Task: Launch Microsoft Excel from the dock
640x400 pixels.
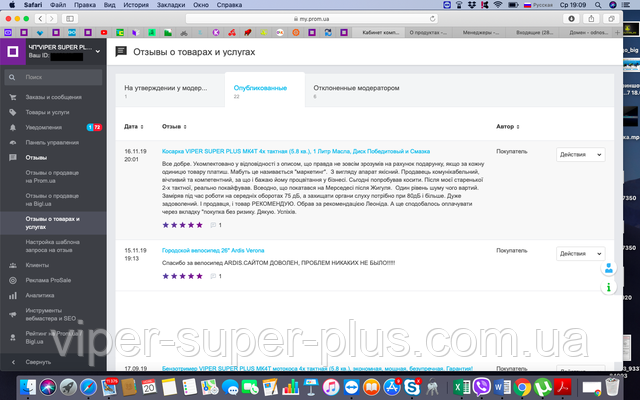Action: pyautogui.click(x=462, y=387)
